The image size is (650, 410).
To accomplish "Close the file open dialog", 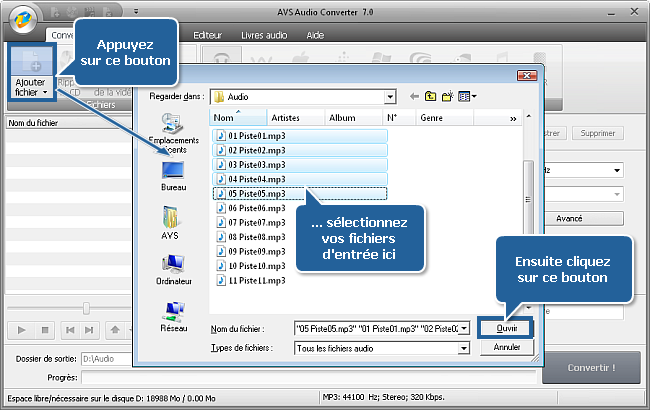I will 526,75.
